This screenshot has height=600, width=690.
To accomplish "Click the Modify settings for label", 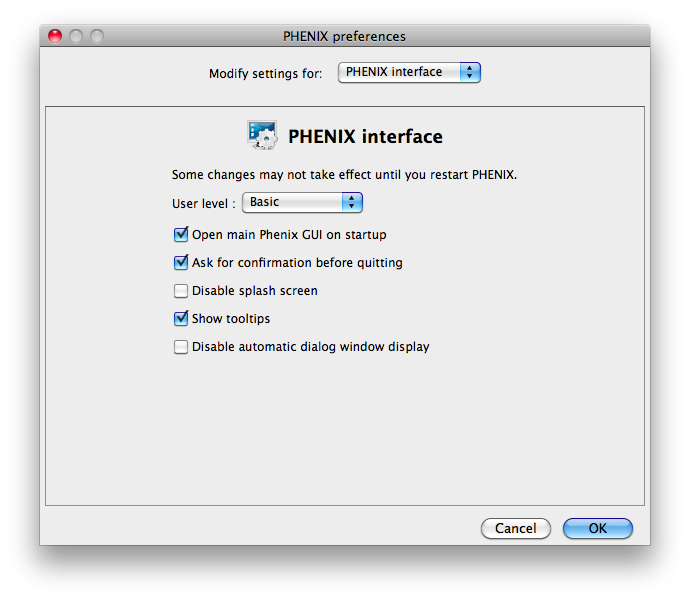I will point(265,74).
